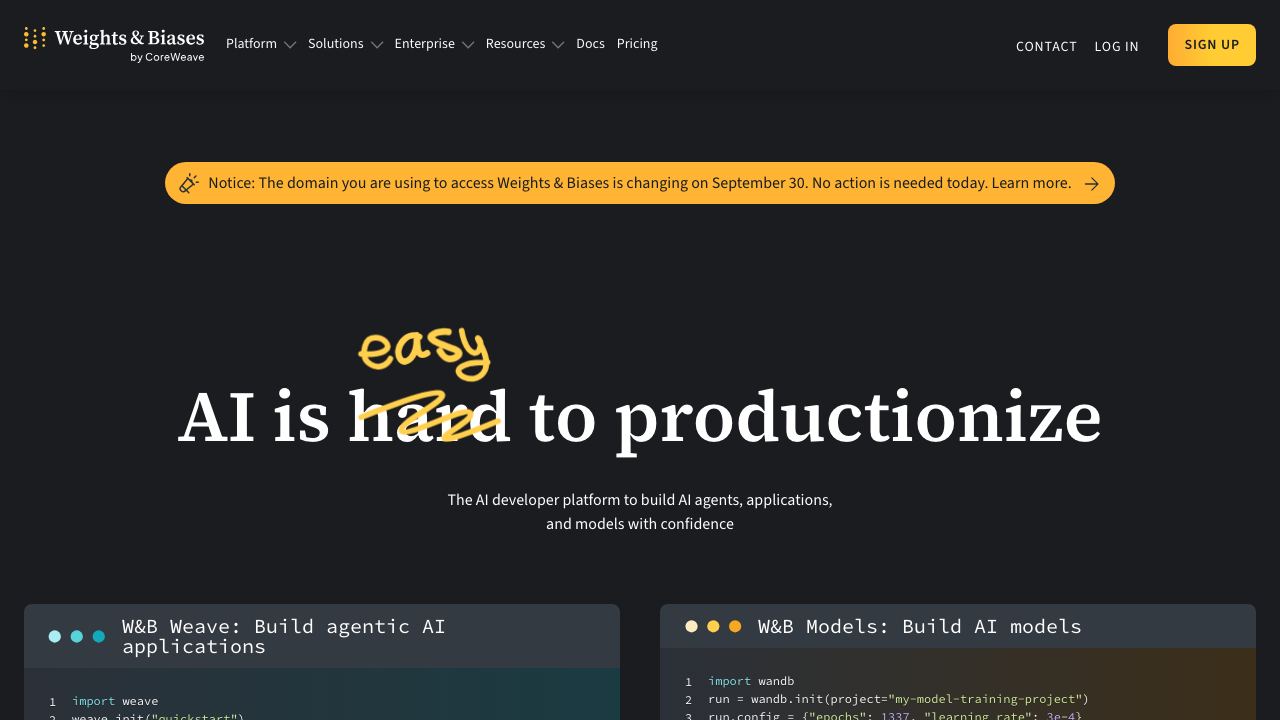Image resolution: width=1280 pixels, height=720 pixels.
Task: Expand the Enterprise menu chevron
Action: (x=468, y=45)
